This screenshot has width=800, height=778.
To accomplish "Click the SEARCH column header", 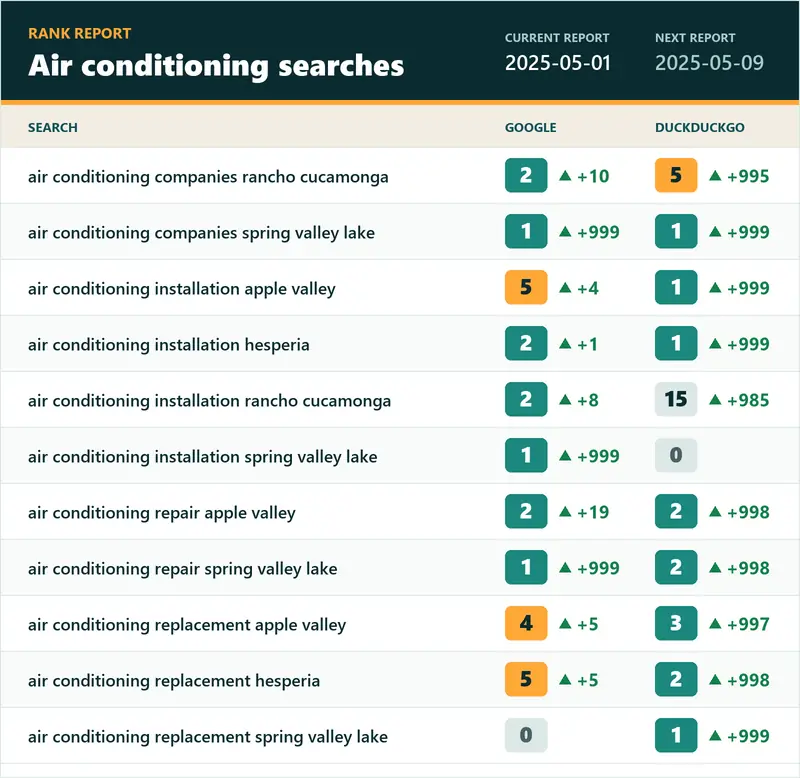I will click(x=53, y=128).
